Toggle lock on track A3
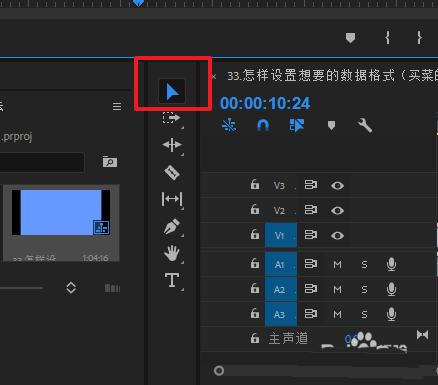438x385 pixels. [x=255, y=313]
